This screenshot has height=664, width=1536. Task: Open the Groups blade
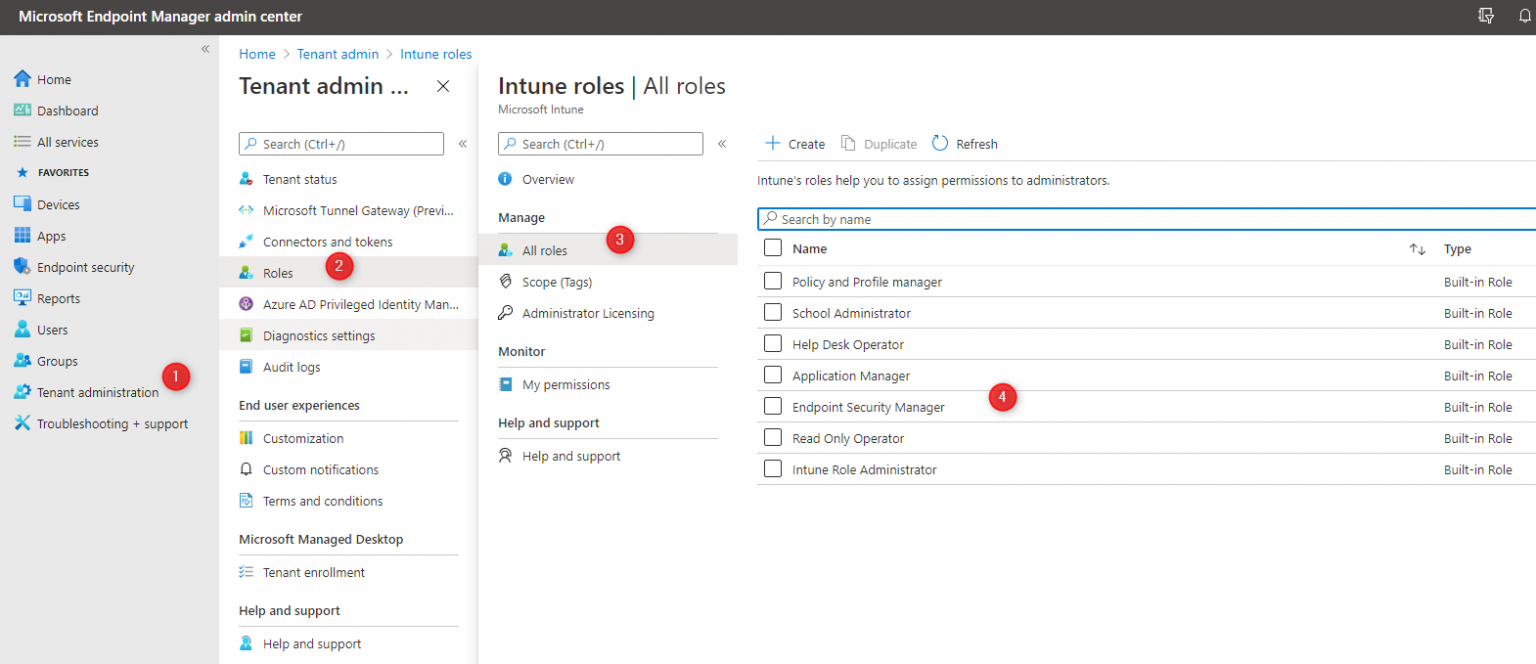[x=53, y=360]
